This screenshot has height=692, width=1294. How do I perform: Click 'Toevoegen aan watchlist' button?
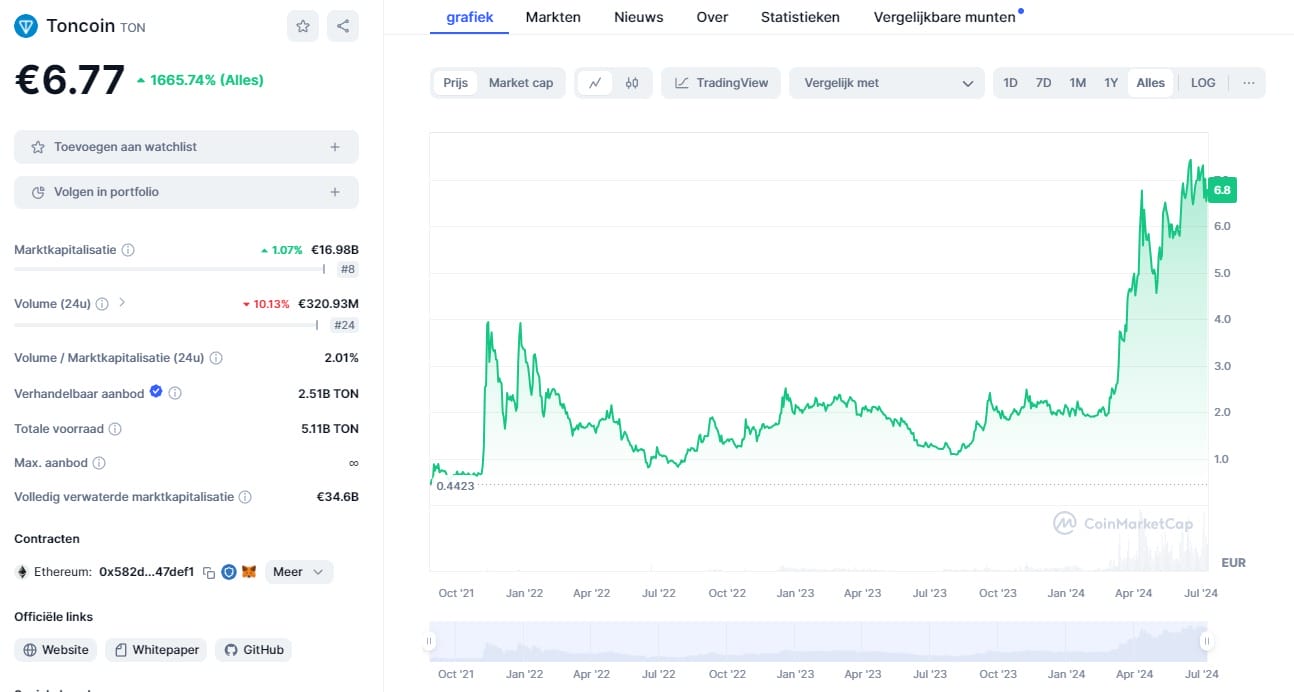click(186, 147)
